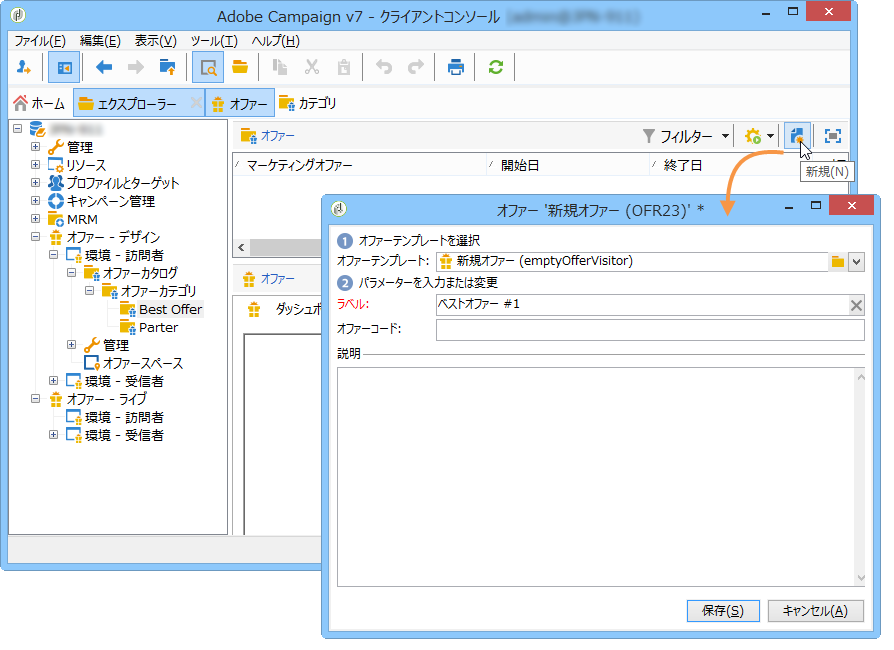Clear the label field with X icon
Image resolution: width=894 pixels, height=650 pixels.
pos(856,305)
